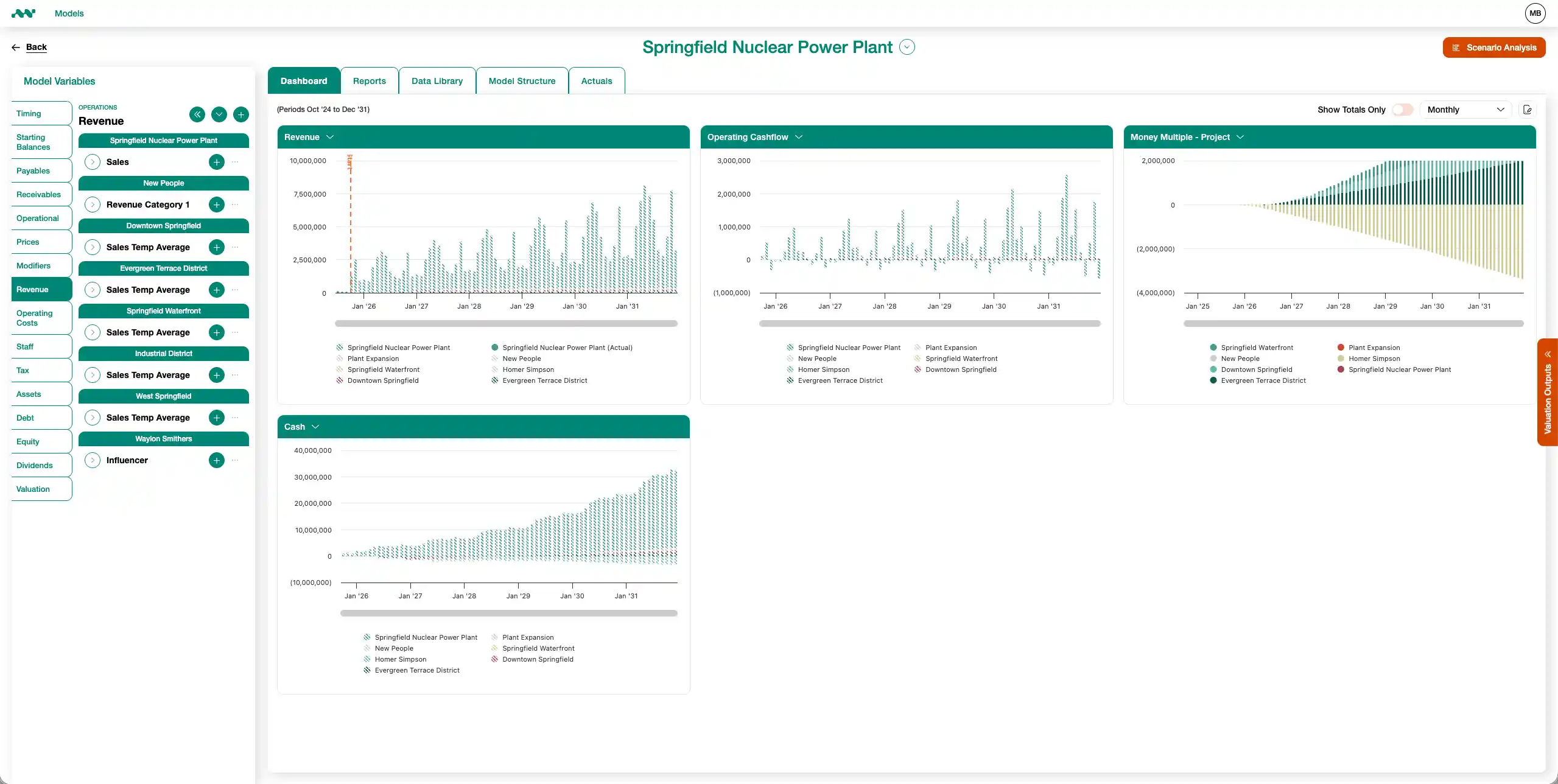Viewport: 1558px width, 784px height.
Task: Click the app logo in top-left corner
Action: (23, 13)
